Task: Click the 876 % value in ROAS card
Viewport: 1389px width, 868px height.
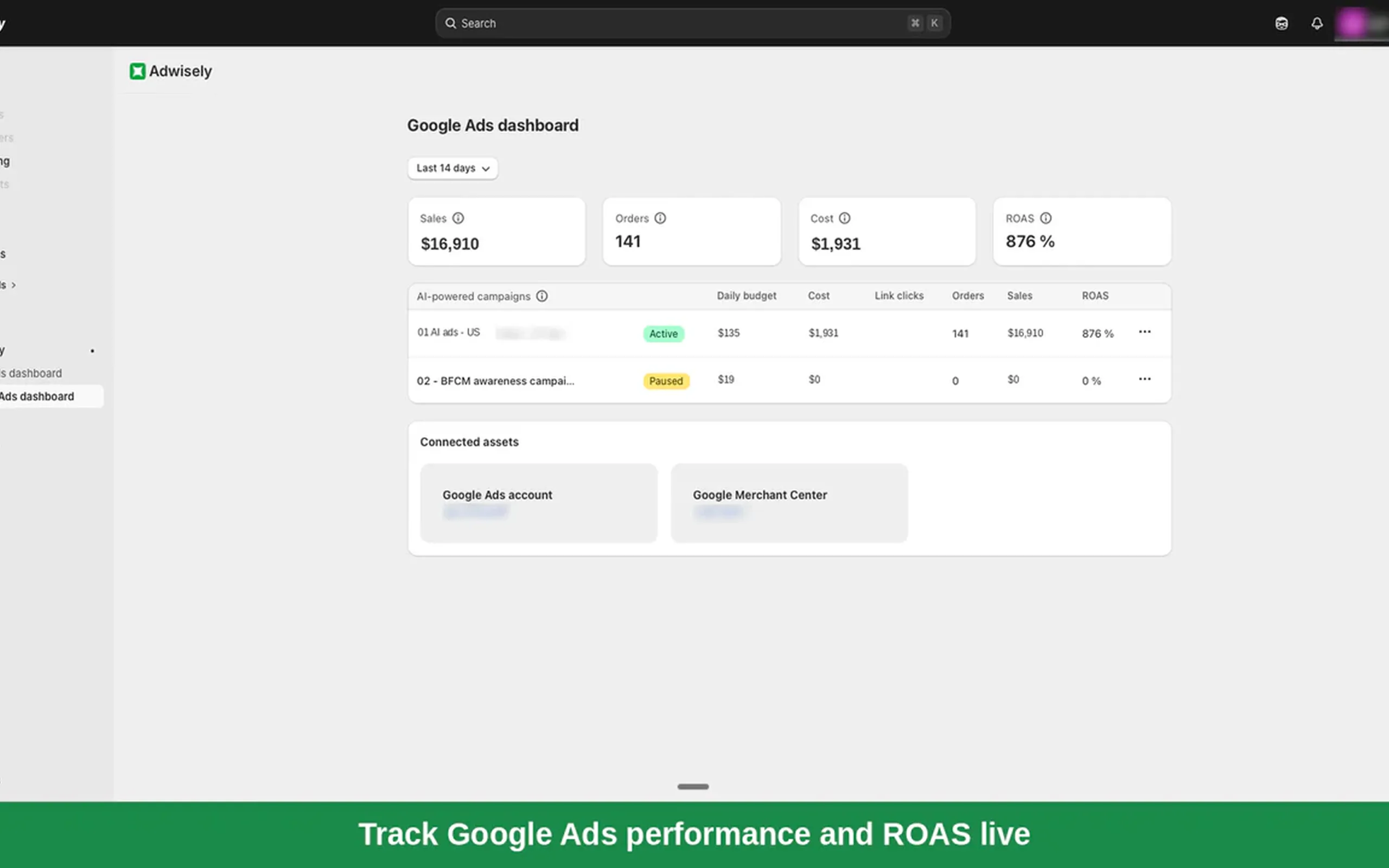Action: point(1030,242)
